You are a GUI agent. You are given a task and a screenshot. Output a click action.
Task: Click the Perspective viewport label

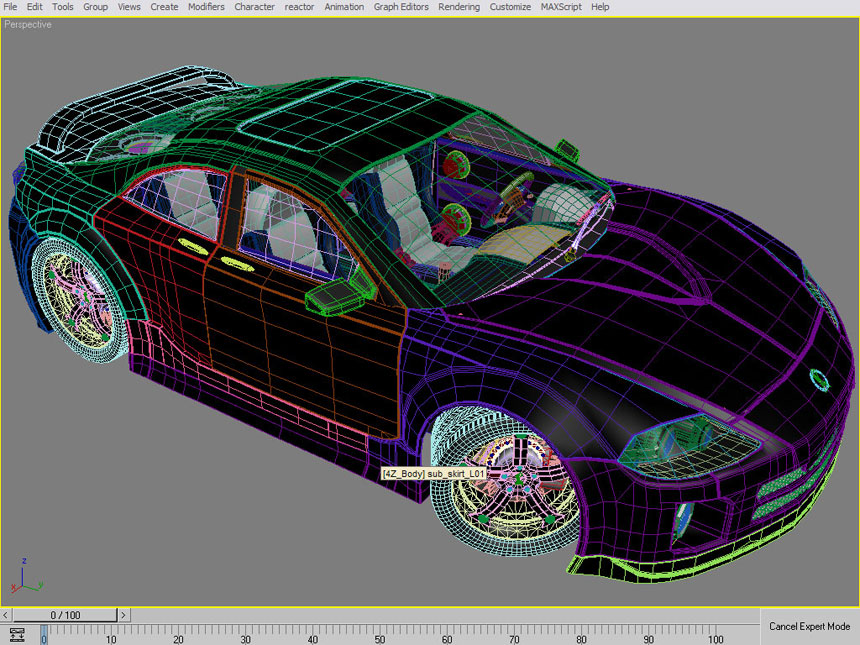click(28, 25)
